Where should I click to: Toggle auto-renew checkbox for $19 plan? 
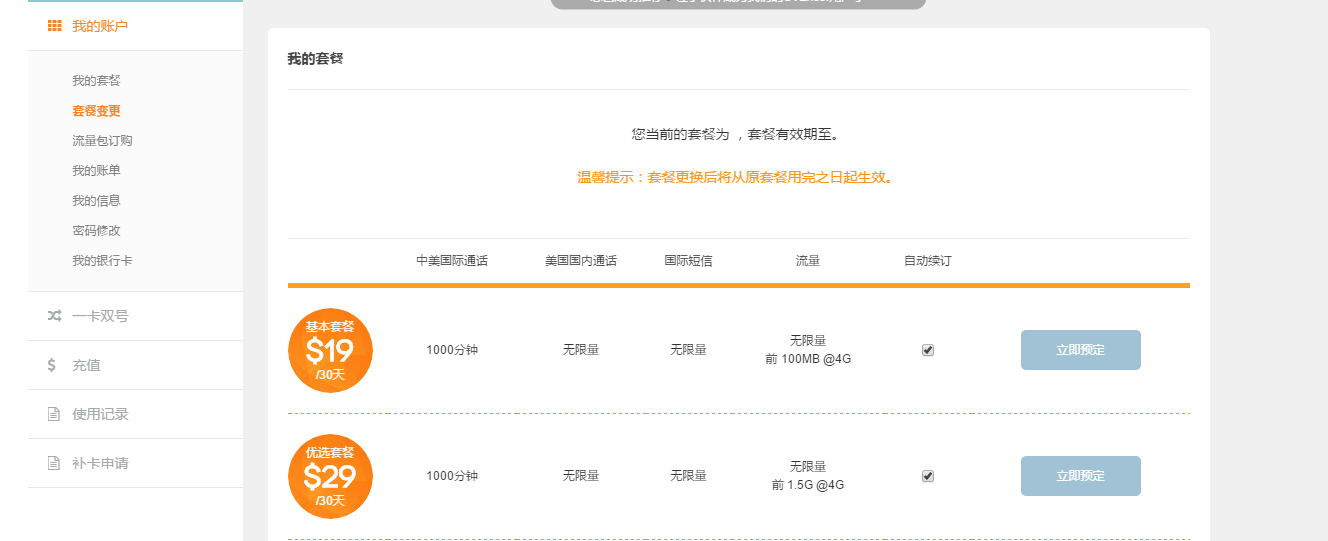coord(928,350)
